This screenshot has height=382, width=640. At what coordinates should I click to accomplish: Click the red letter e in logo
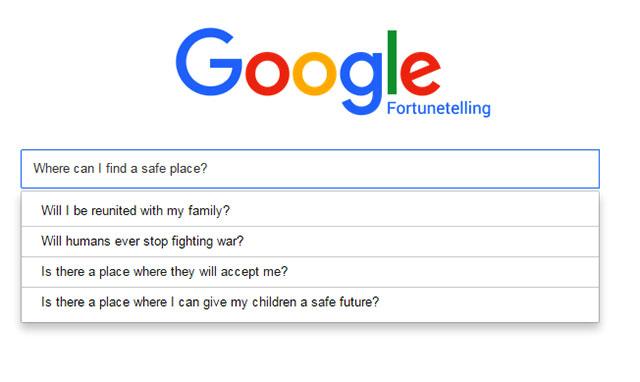tap(420, 73)
